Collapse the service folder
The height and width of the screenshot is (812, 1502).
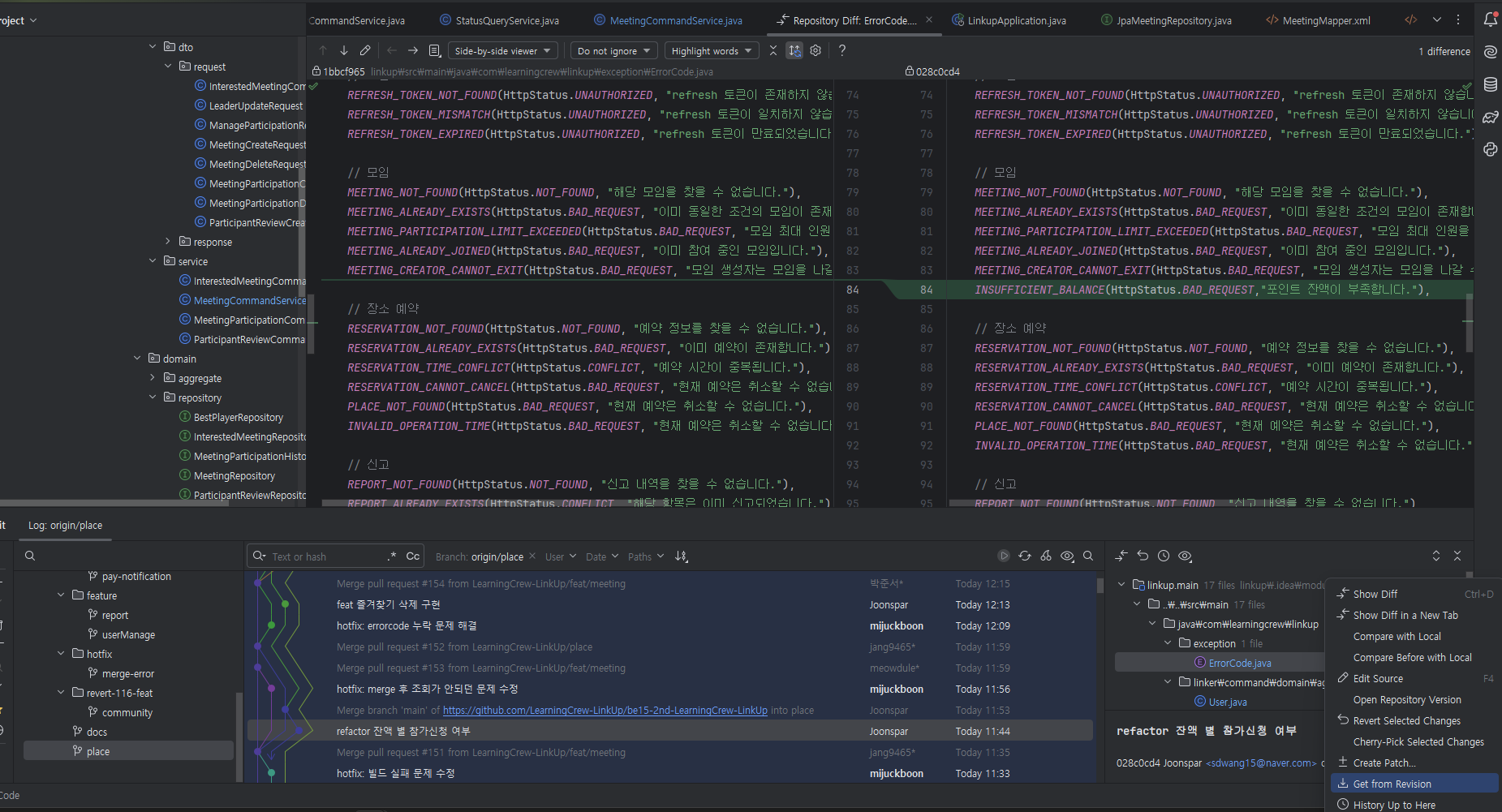[153, 261]
